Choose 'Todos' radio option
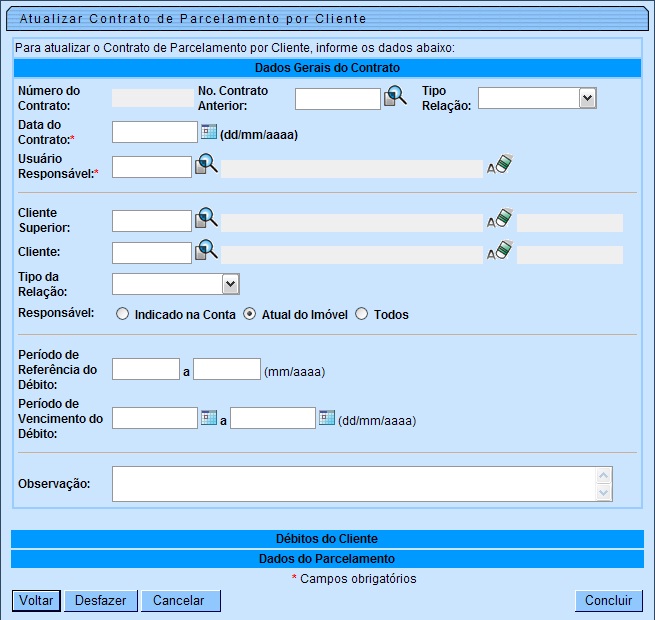This screenshot has width=655, height=620. pyautogui.click(x=362, y=314)
